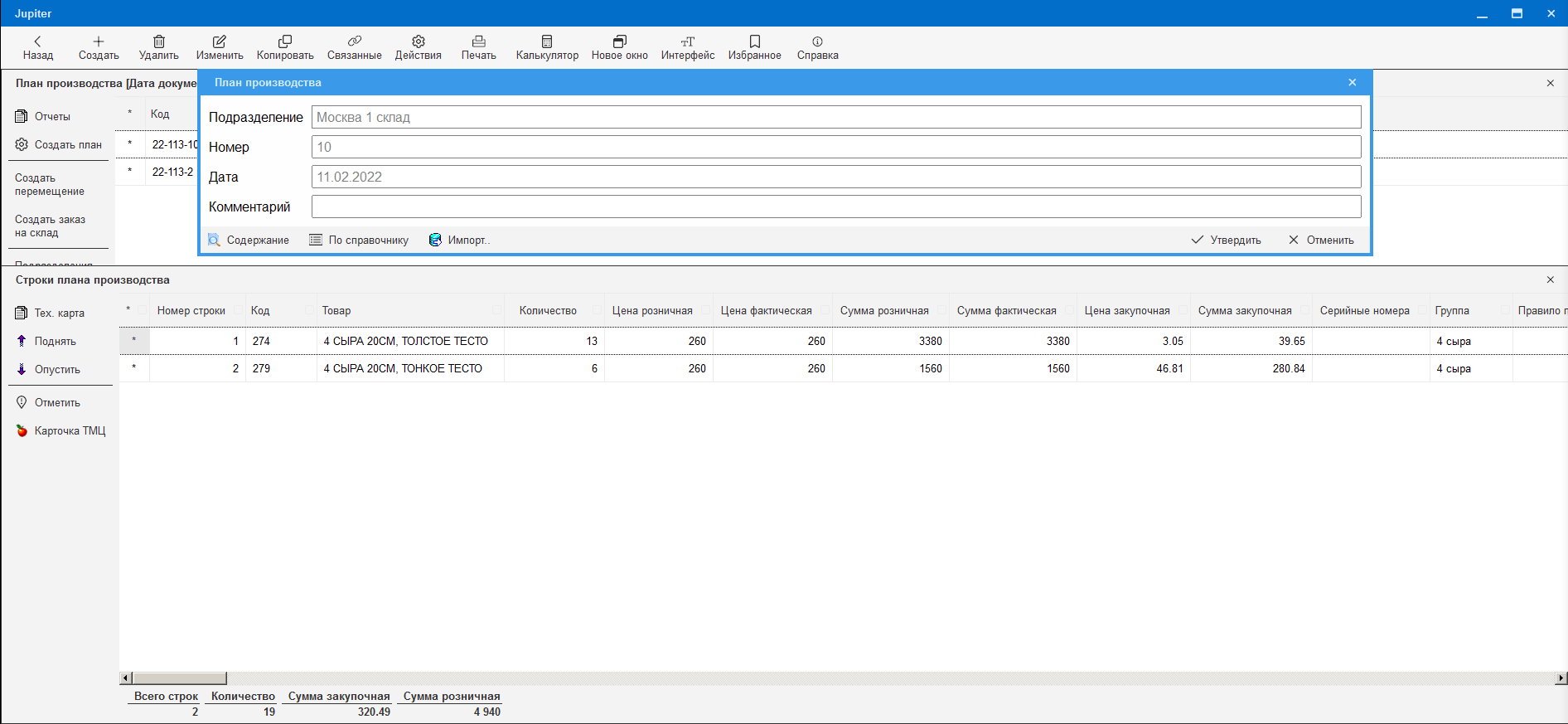1568x724 pixels.
Task: Click the Номер field
Action: 836,147
